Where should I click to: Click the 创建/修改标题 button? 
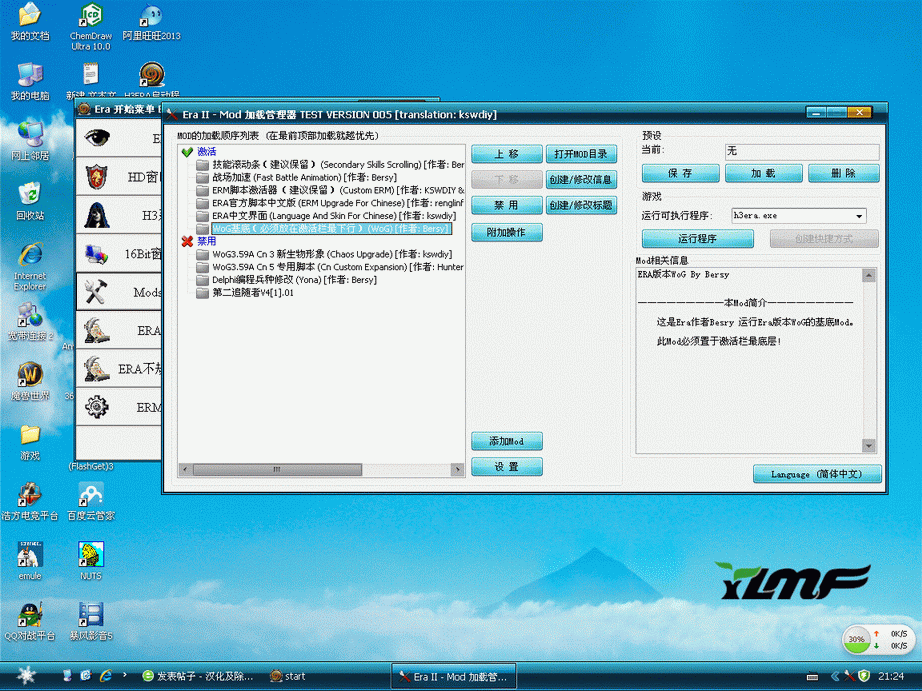(x=581, y=205)
